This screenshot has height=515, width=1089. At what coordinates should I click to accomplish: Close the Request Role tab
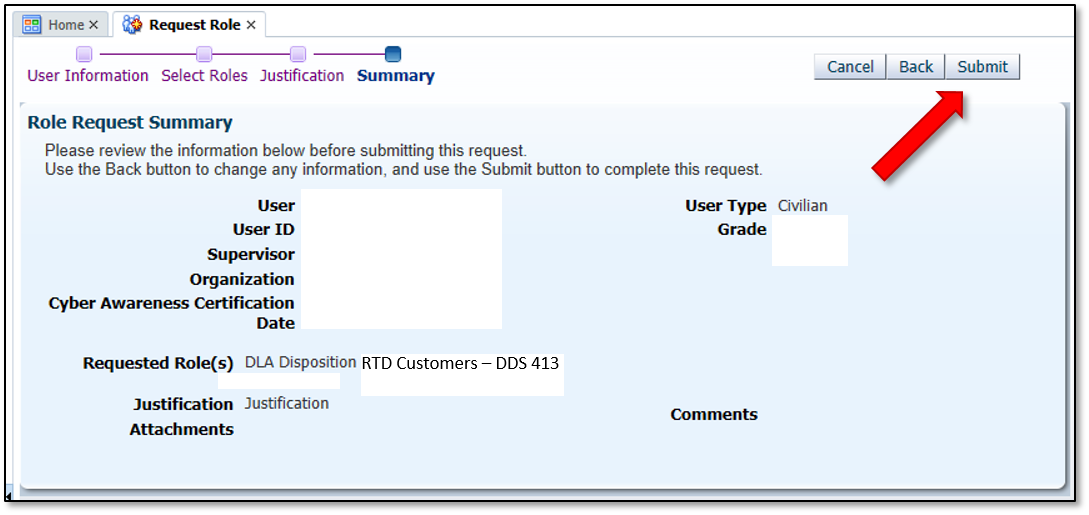point(251,25)
